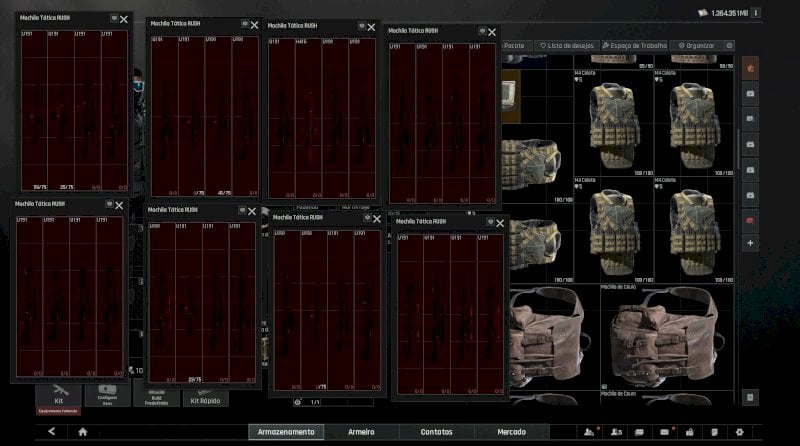
Task: Open the notes icon in bottom bar
Action: 714,432
